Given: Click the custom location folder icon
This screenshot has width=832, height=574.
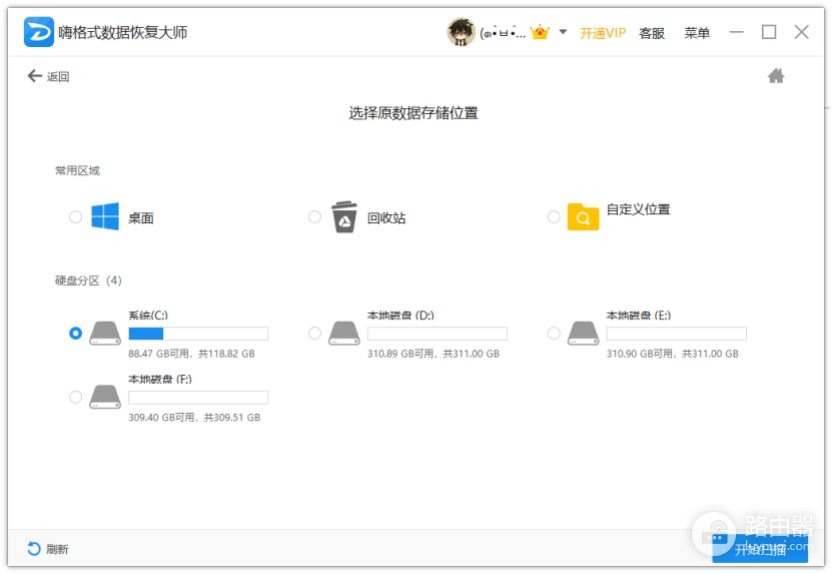Looking at the screenshot, I should [583, 216].
